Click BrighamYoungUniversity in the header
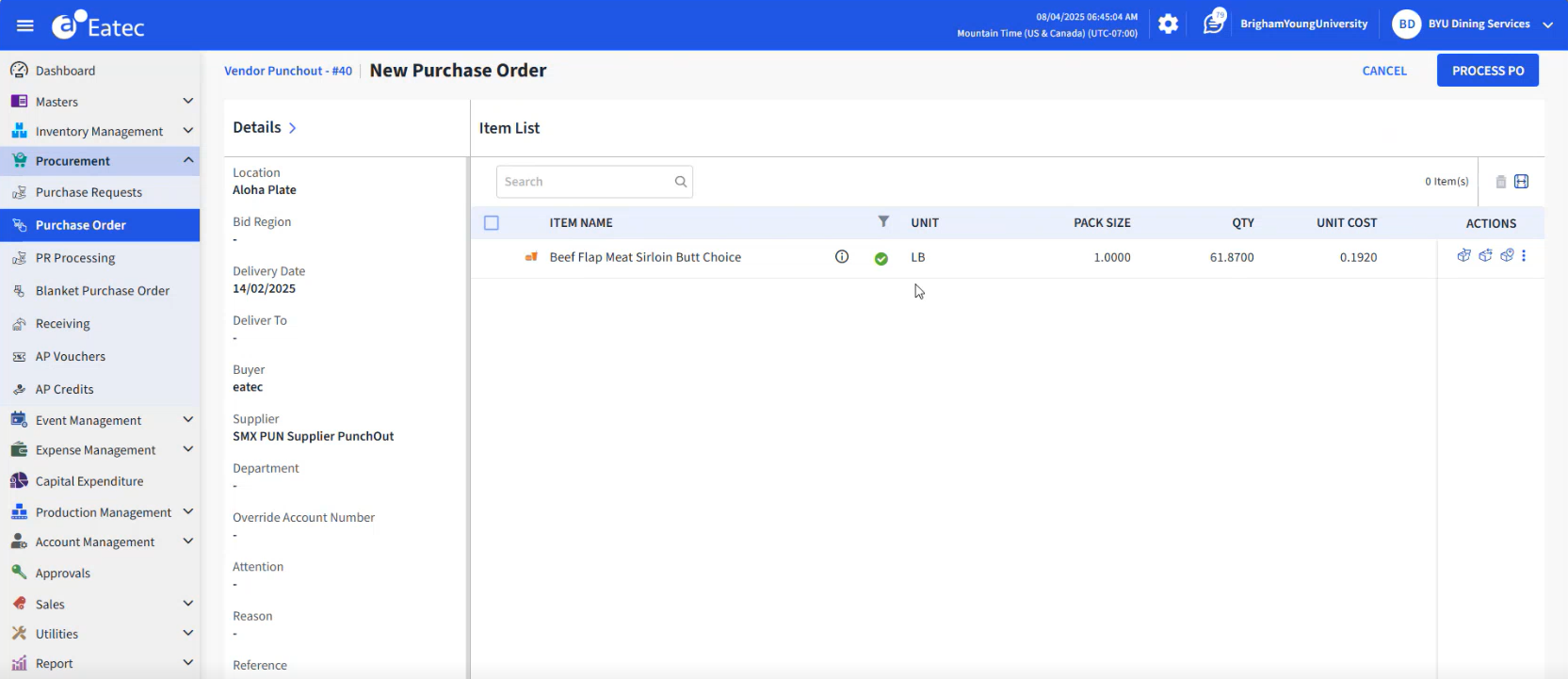This screenshot has width=1568, height=679. [x=1303, y=24]
